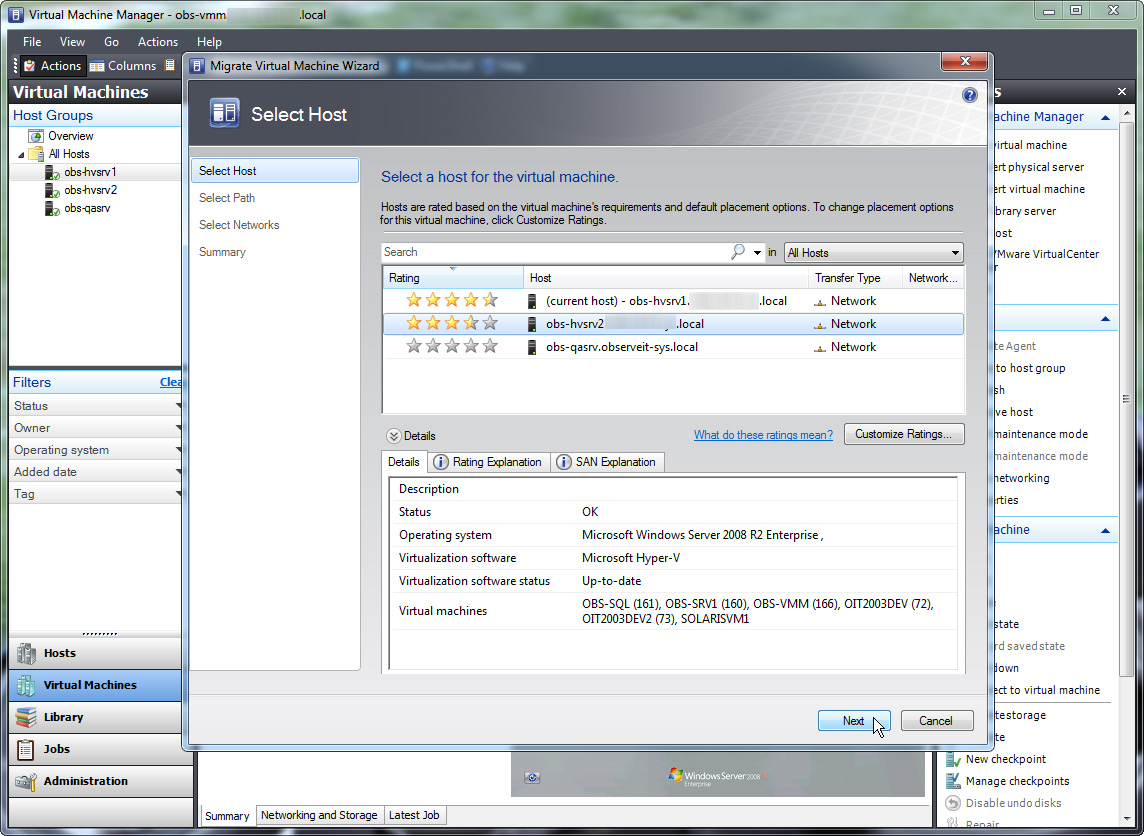1144x836 pixels.
Task: Click the Customize Ratings button
Action: [904, 434]
